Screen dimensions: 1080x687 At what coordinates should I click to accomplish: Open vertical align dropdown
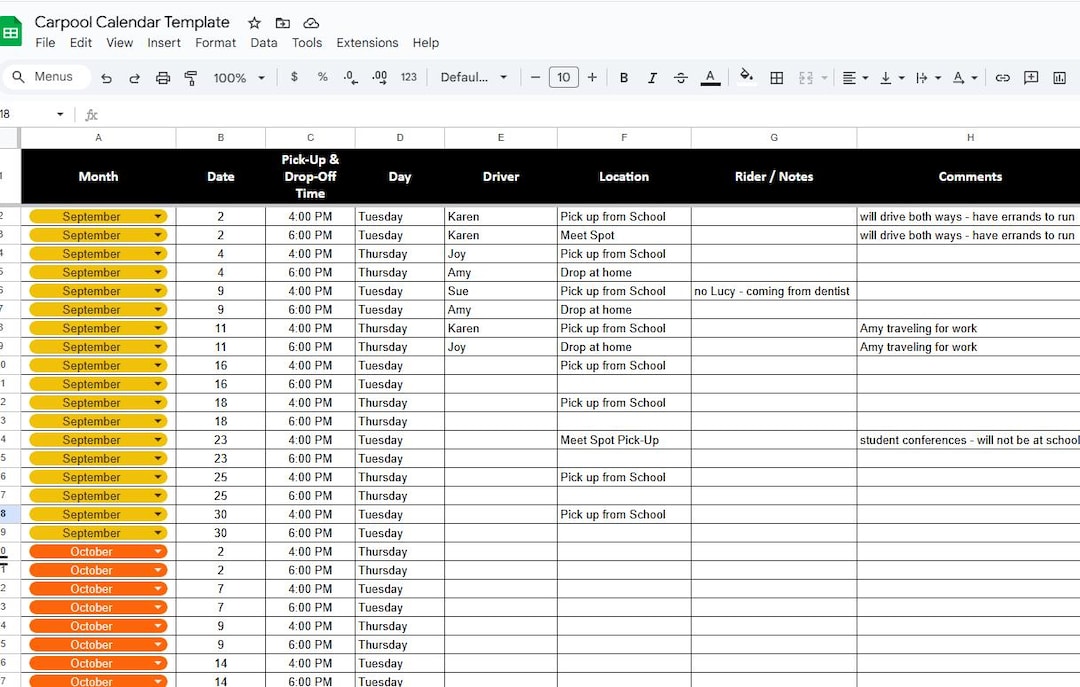pyautogui.click(x=892, y=78)
